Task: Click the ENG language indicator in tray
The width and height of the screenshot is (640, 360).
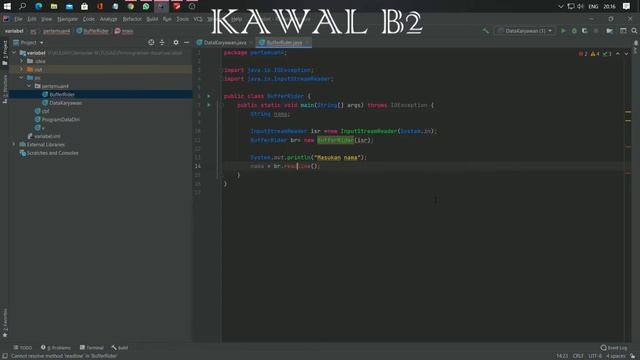Action: [593, 6]
